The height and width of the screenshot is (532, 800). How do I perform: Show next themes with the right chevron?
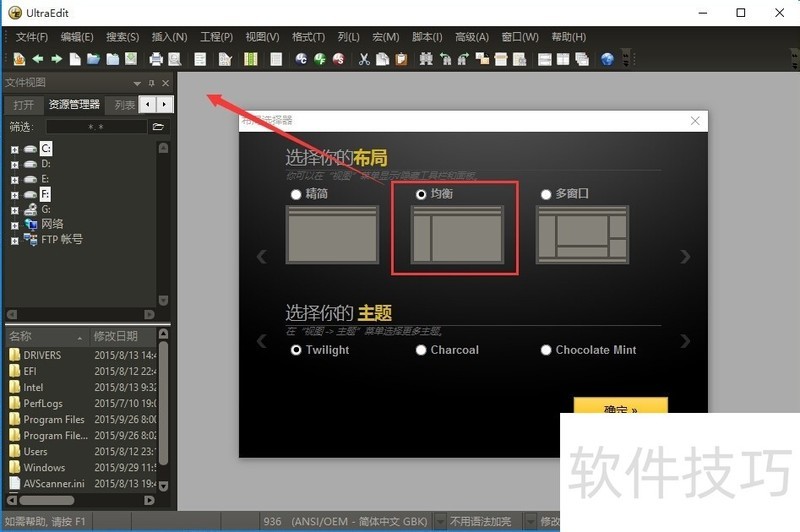[x=685, y=341]
